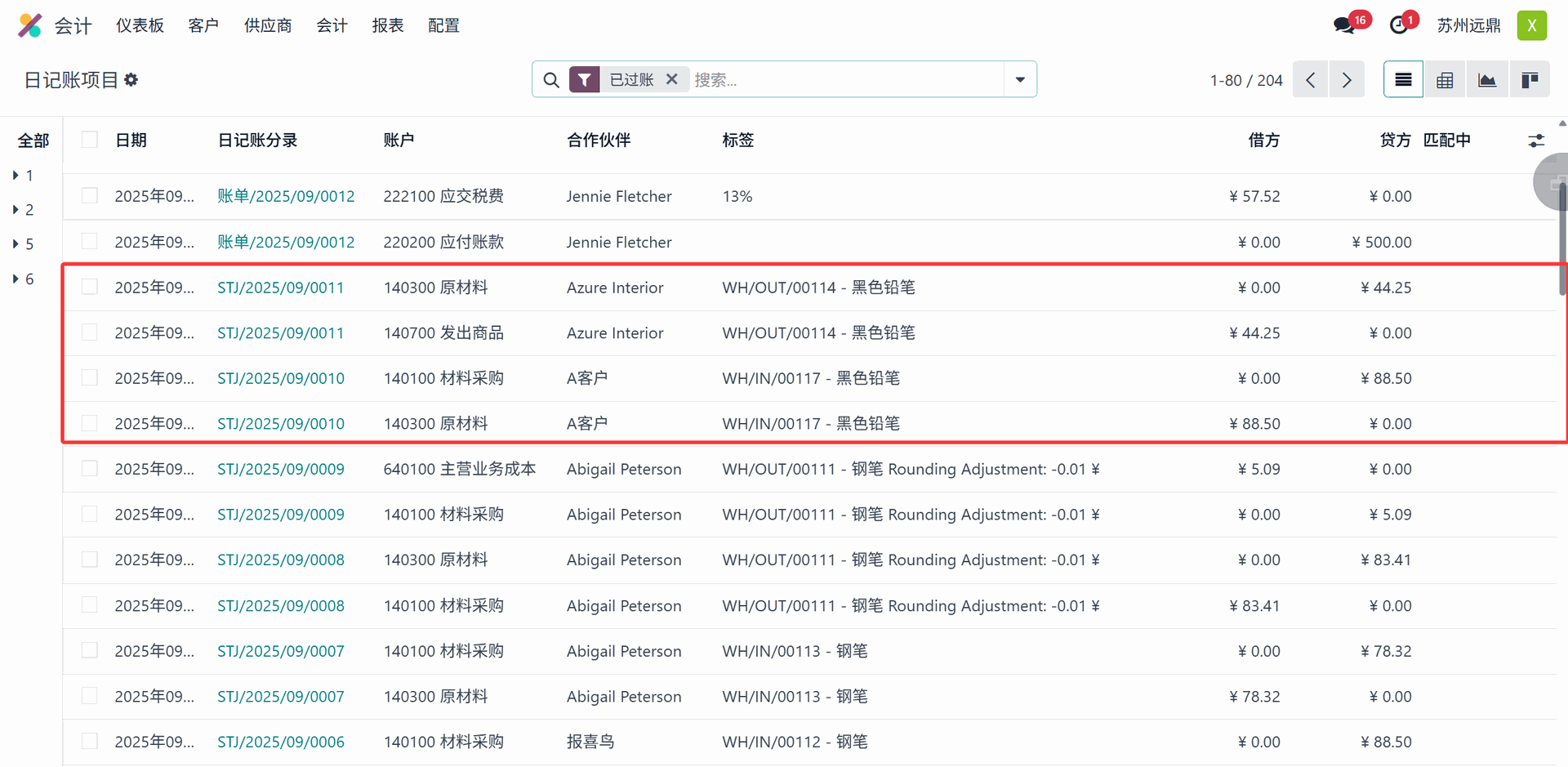
Task: Open the activities clock icon
Action: click(1399, 25)
